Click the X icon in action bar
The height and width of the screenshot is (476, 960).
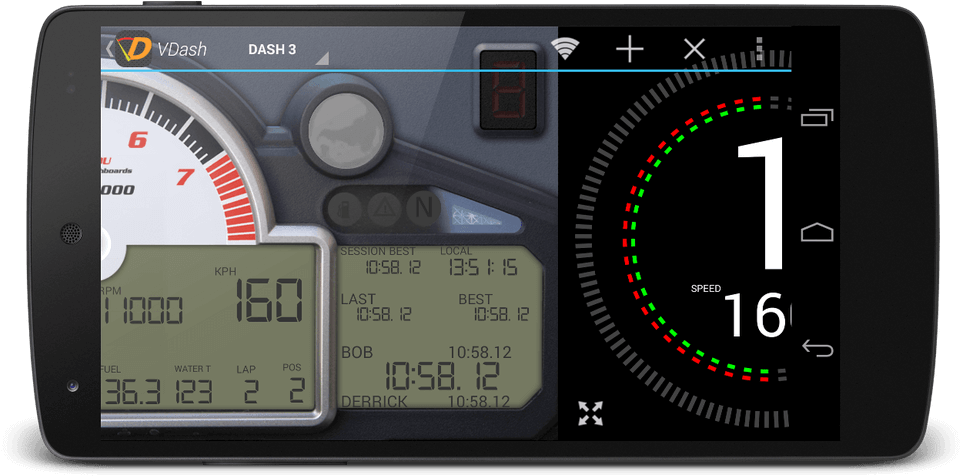tap(694, 49)
